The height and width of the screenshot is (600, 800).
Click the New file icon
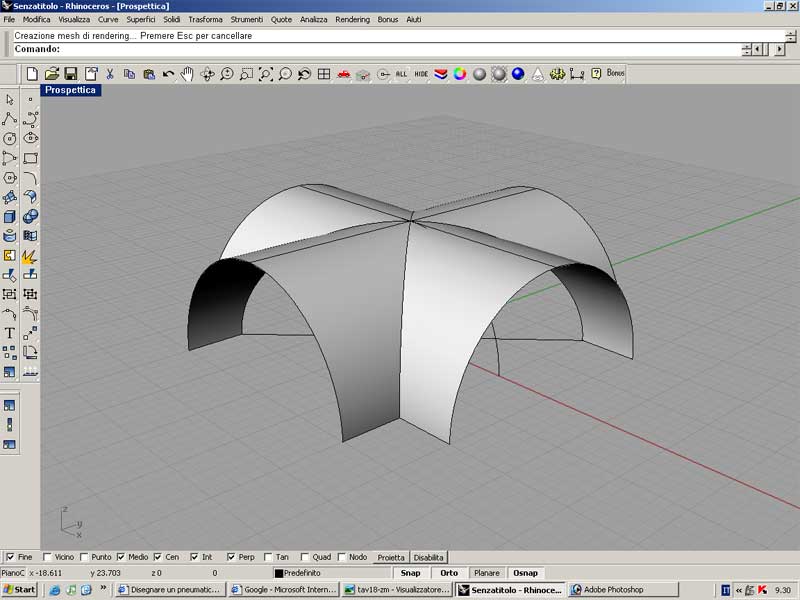click(x=32, y=74)
